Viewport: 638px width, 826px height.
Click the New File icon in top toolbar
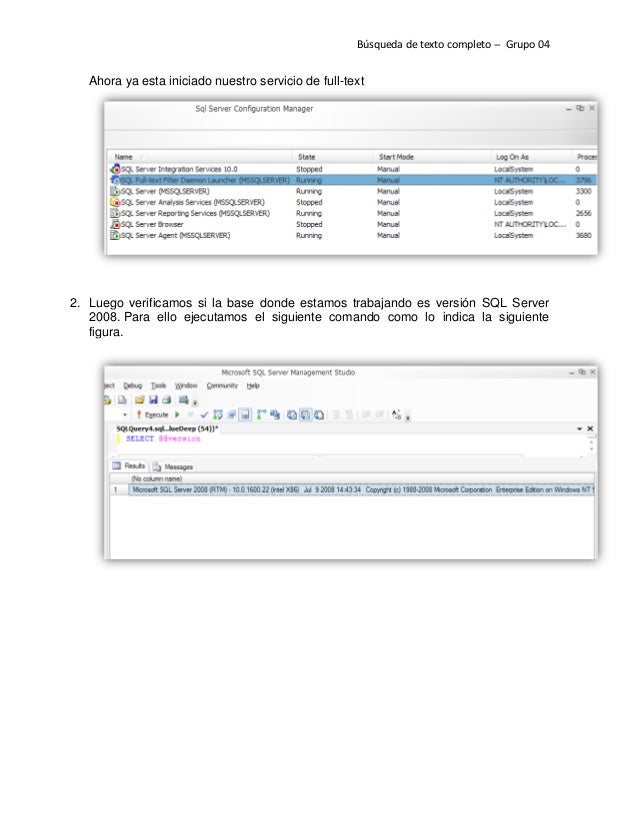coord(122,400)
